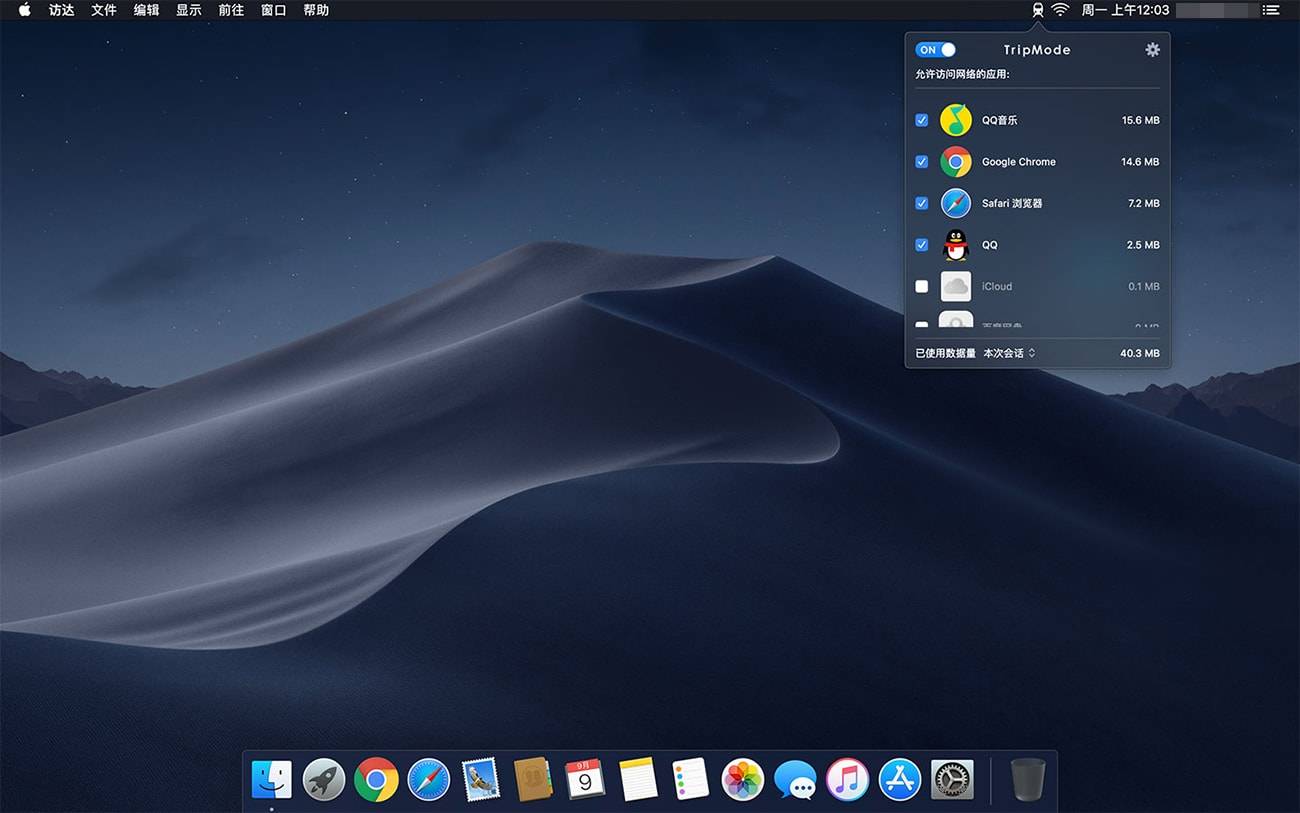Image resolution: width=1300 pixels, height=813 pixels.
Task: Click the QQ Music app icon
Action: [x=956, y=120]
